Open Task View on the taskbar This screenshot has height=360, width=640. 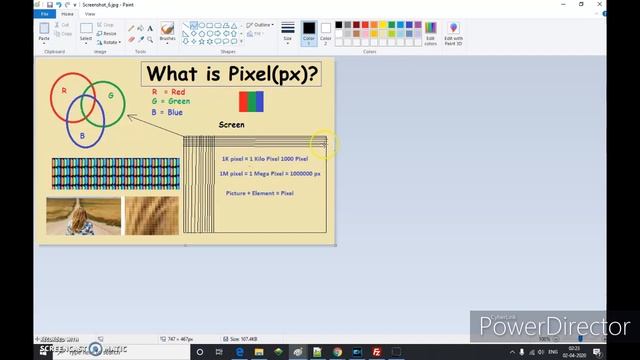[x=219, y=352]
